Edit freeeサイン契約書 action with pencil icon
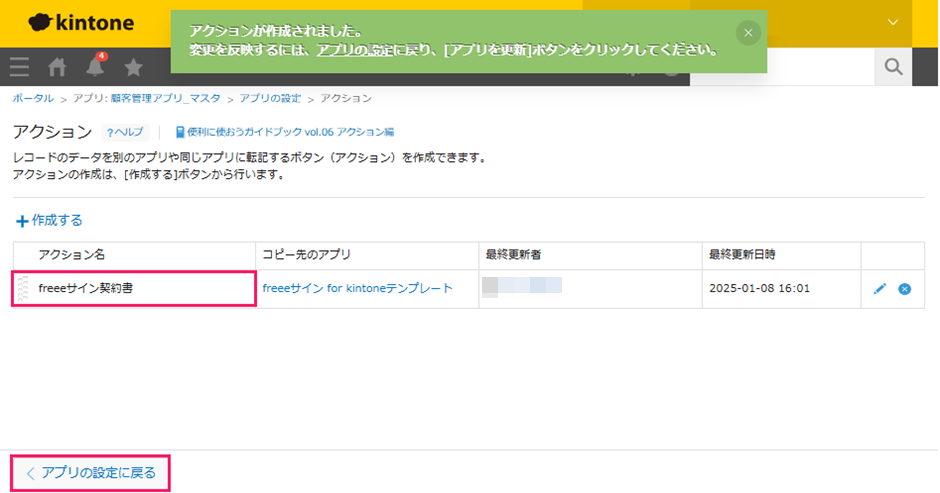This screenshot has width=940, height=493. pyautogui.click(x=879, y=289)
